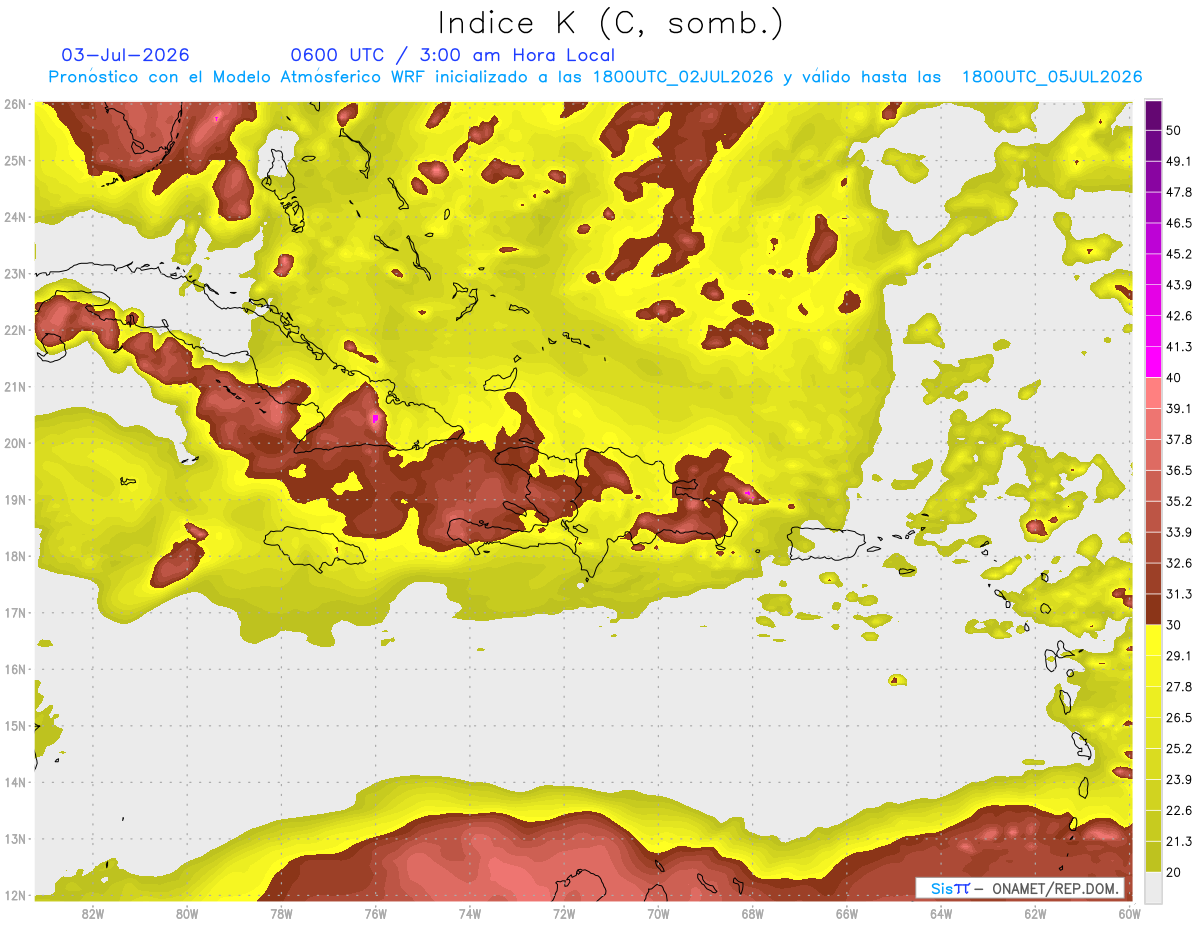Click the colorbar value "23.9"
Image resolution: width=1200 pixels, height=927 pixels.
(1180, 780)
